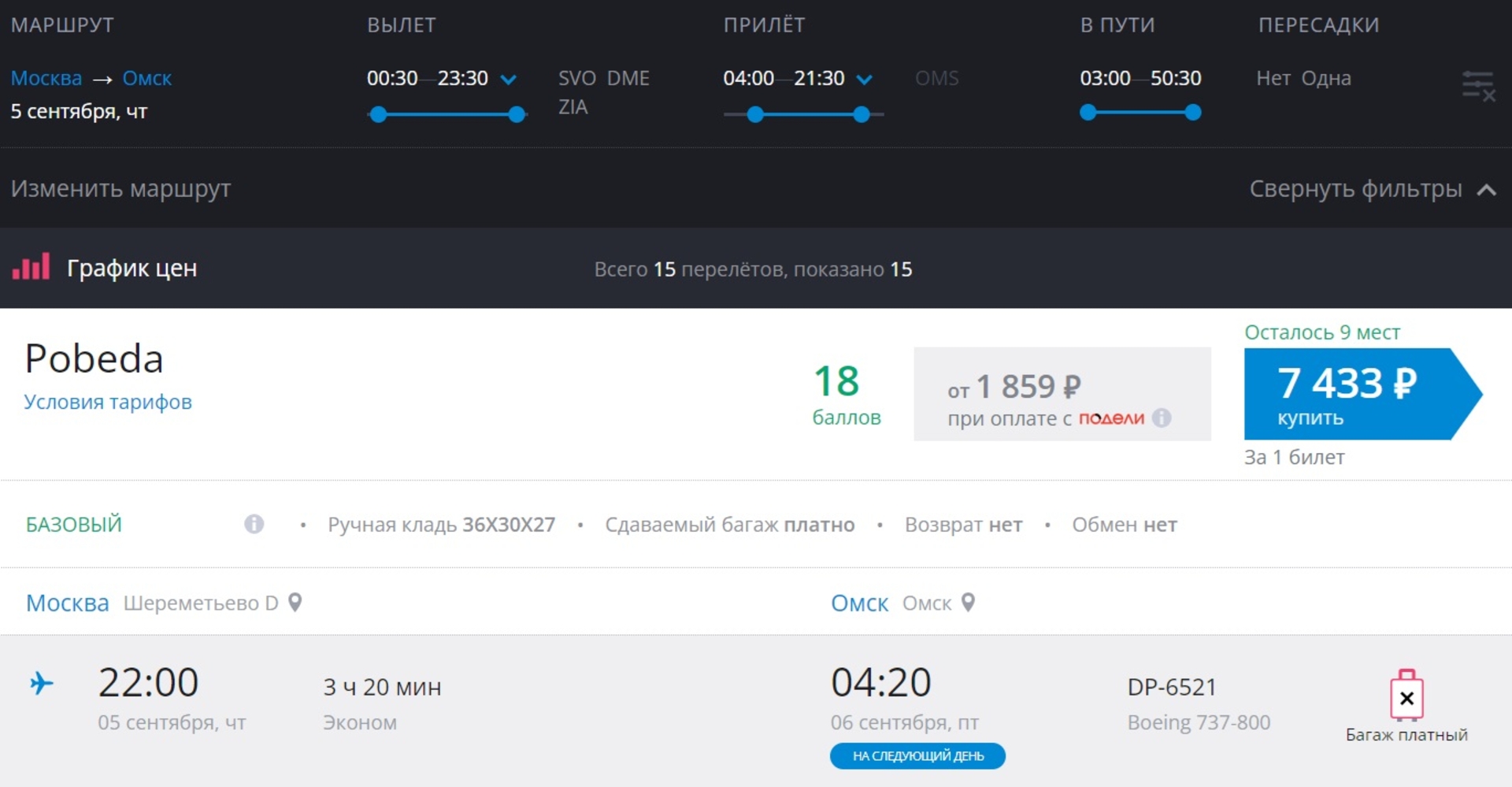Toggle the 'Нет' transfers filter

pyautogui.click(x=1273, y=78)
